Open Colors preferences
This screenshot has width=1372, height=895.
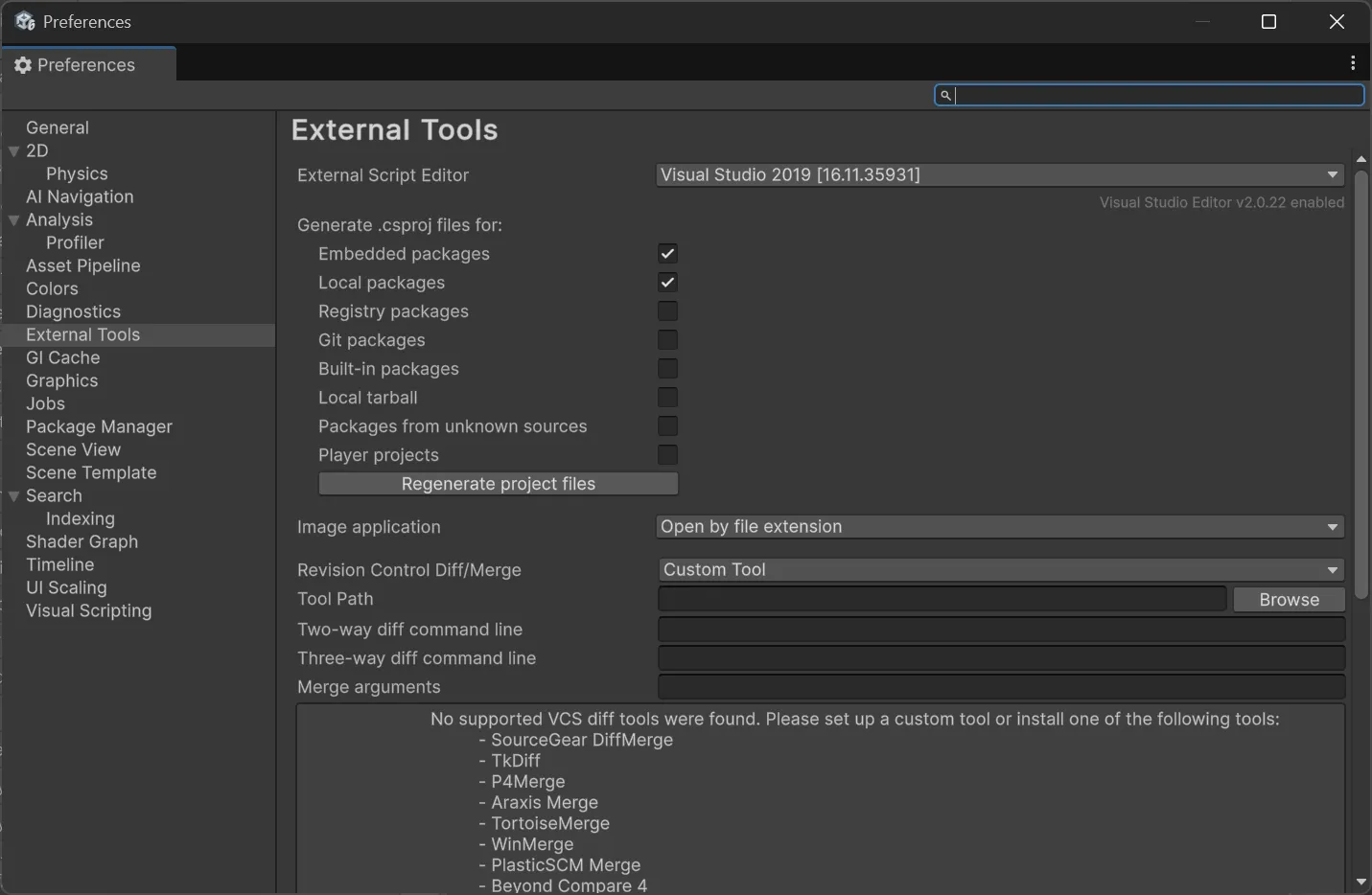(x=52, y=288)
